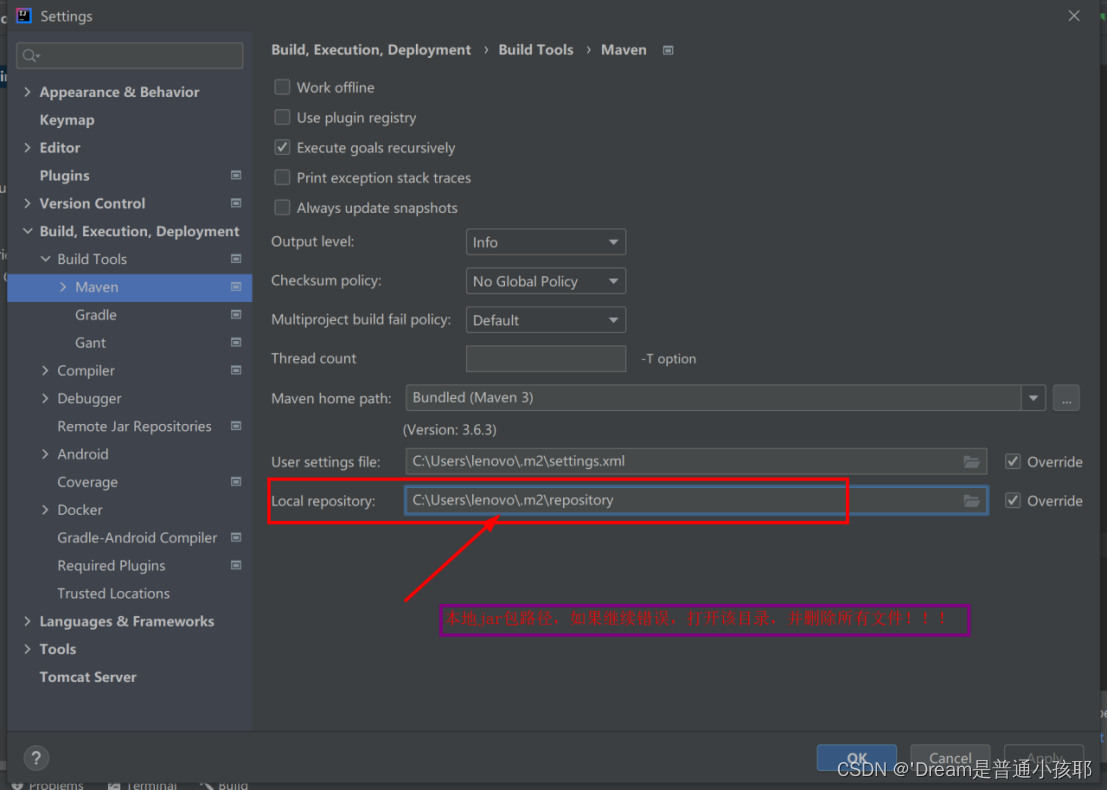Click the project-level icon beside Required Plugins
This screenshot has width=1108, height=790.
(x=236, y=565)
